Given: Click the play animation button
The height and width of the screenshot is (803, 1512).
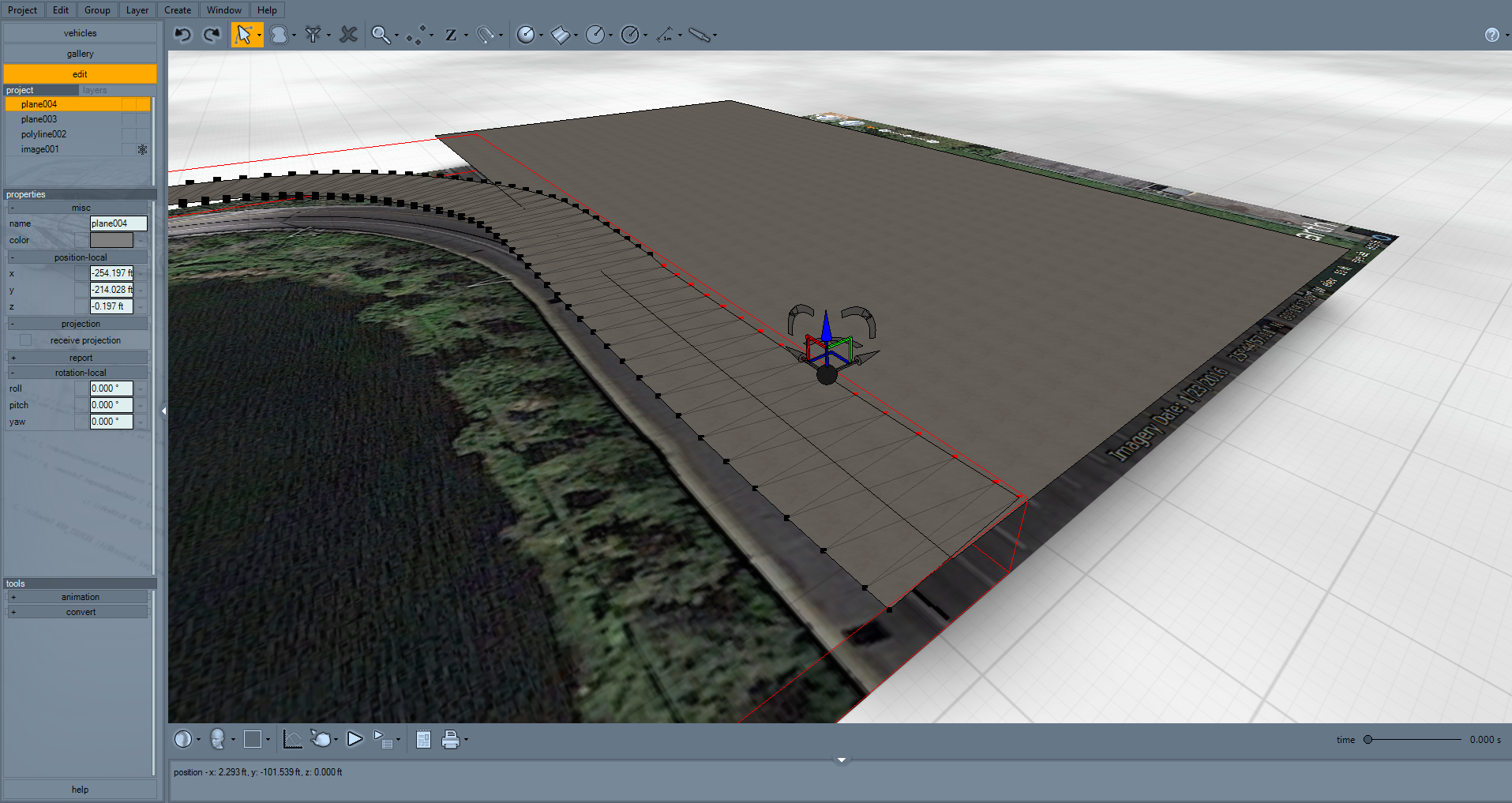Looking at the screenshot, I should click(x=355, y=739).
